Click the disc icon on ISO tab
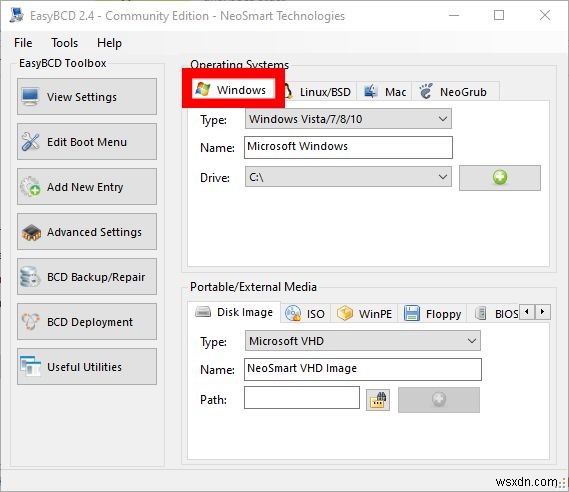This screenshot has width=569, height=492. pyautogui.click(x=293, y=313)
